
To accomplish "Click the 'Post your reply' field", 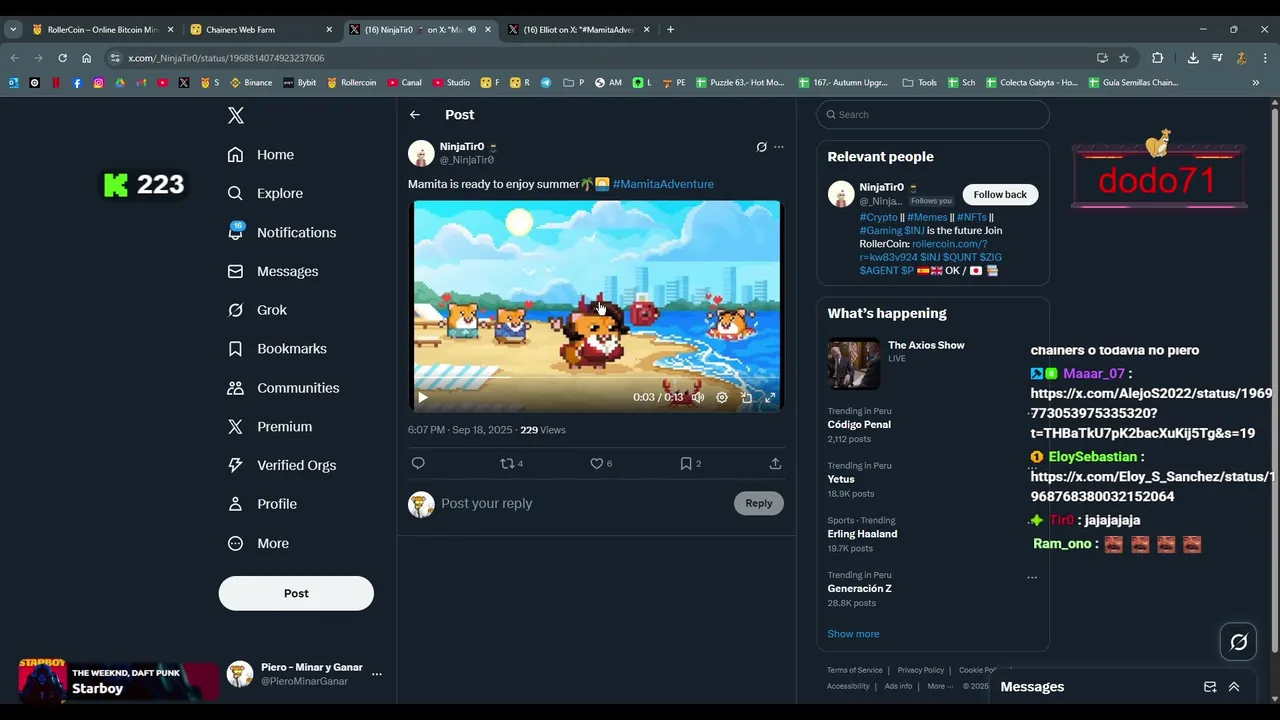I will (x=585, y=503).
